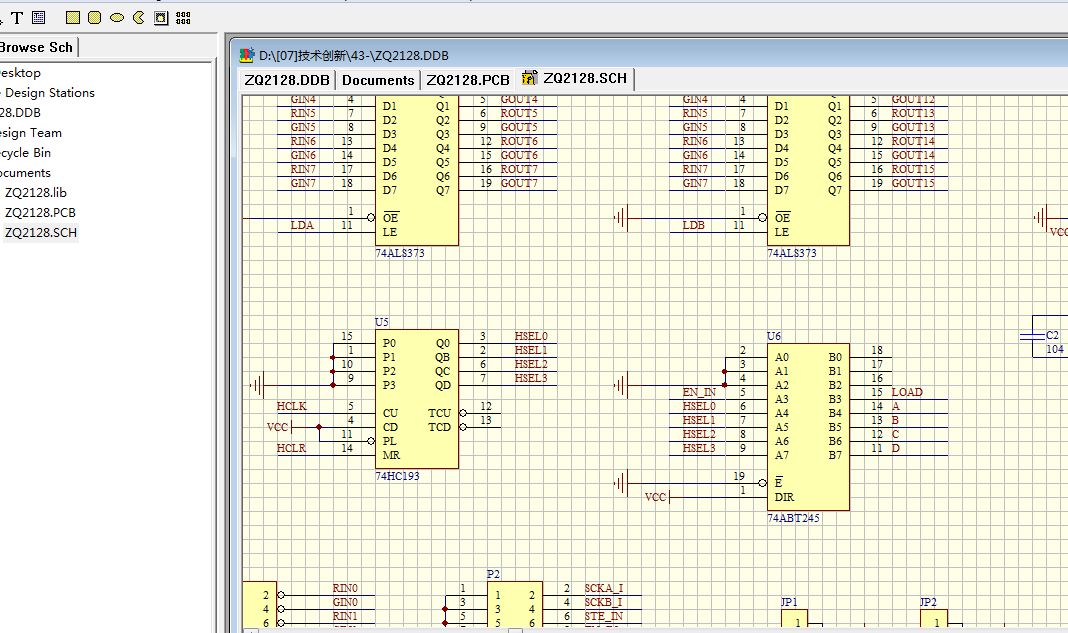The image size is (1068, 633).
Task: Select the LDB net label
Action: click(x=693, y=225)
